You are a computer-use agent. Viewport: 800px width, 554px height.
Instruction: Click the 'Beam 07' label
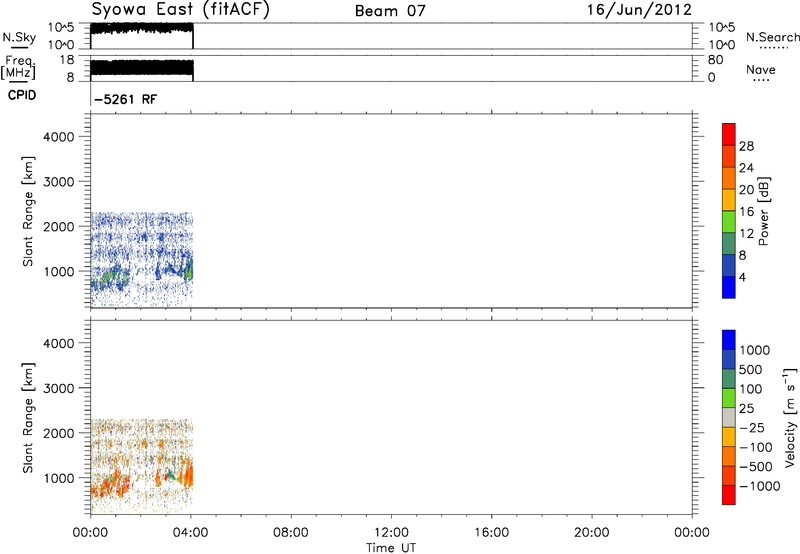[x=390, y=10]
